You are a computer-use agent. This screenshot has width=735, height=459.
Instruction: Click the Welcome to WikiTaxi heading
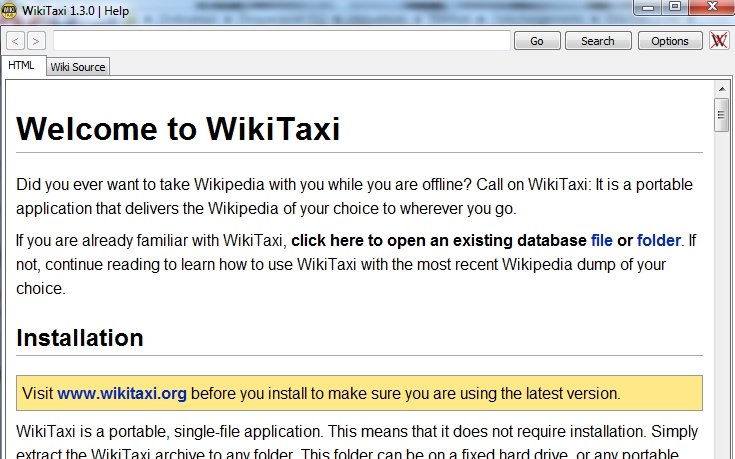click(178, 128)
